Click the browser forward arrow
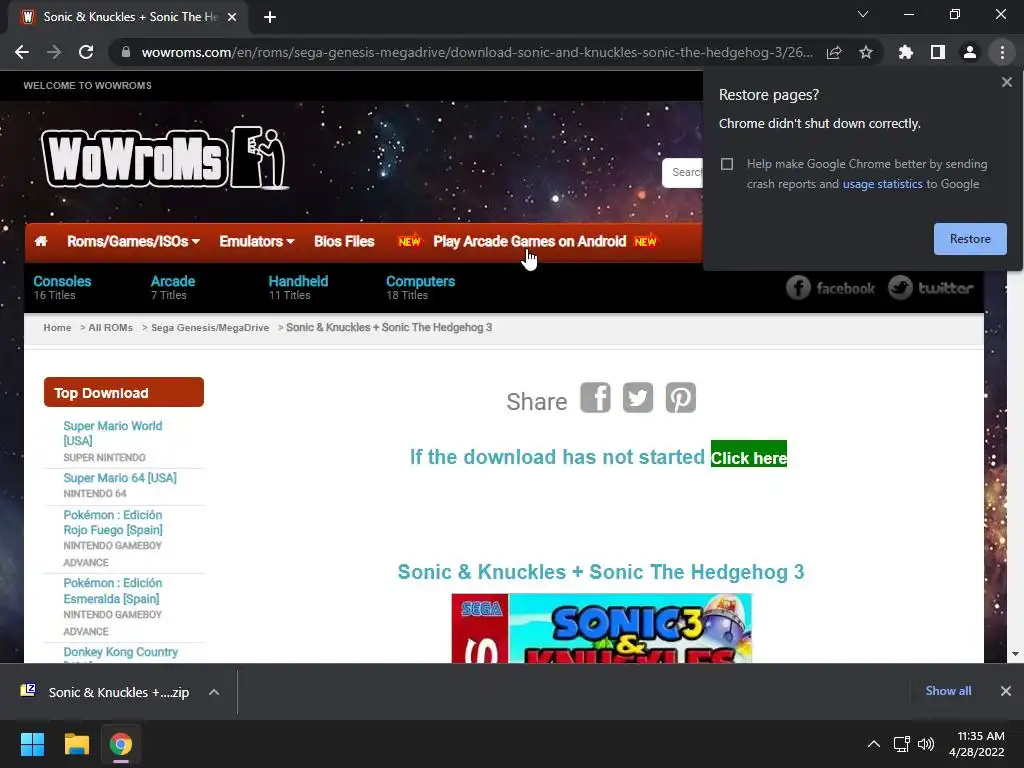 click(x=54, y=52)
